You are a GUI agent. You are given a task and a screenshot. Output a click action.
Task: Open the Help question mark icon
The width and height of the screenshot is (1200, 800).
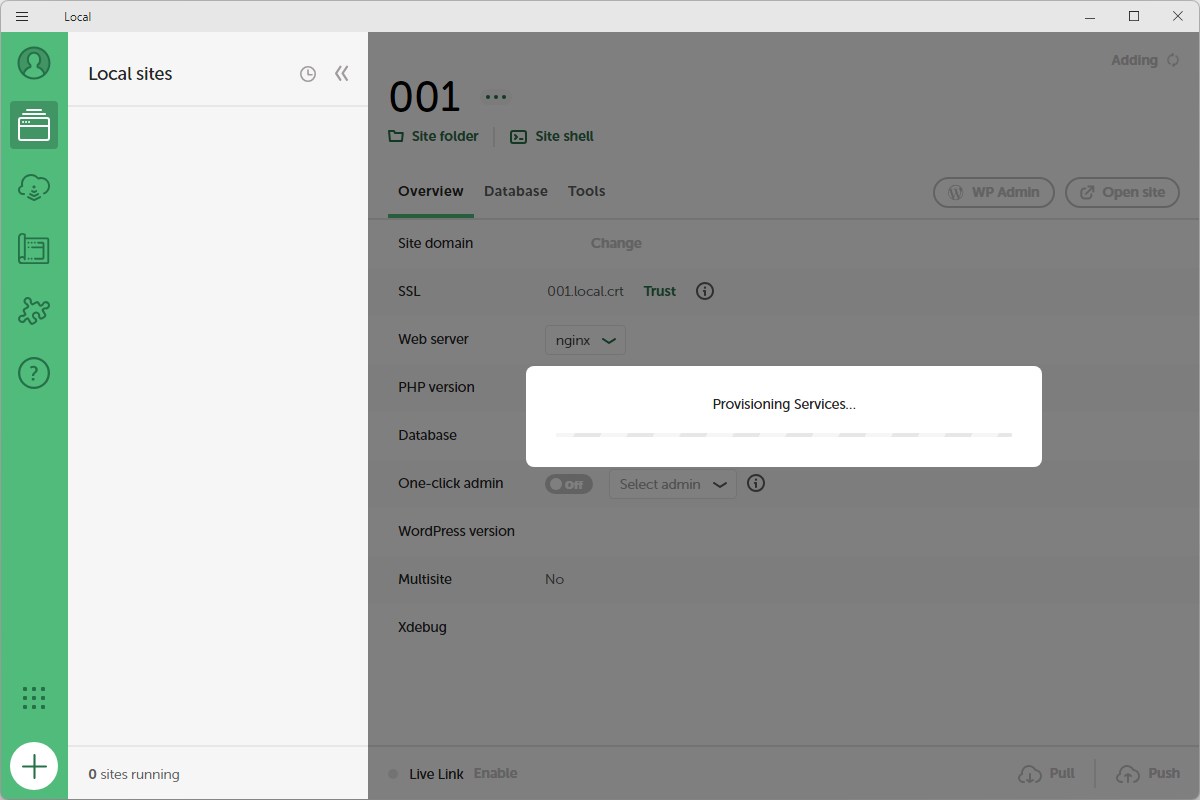click(34, 373)
